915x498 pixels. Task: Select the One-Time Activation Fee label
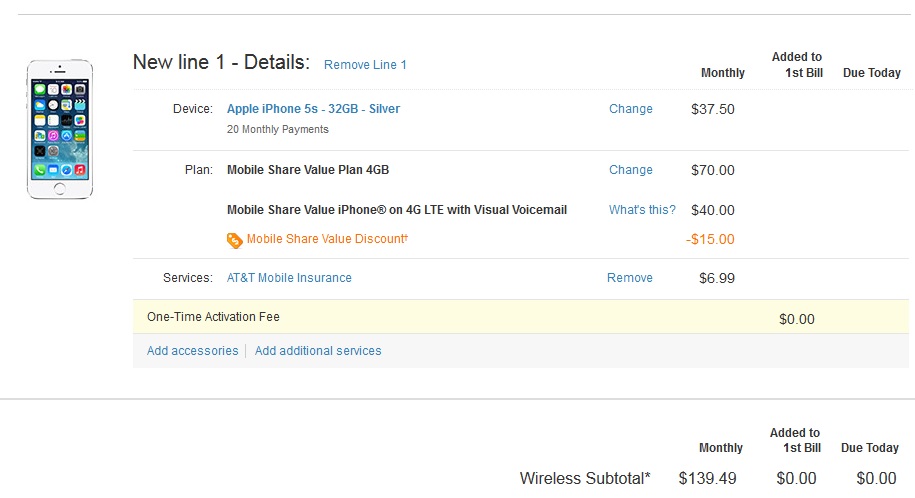tap(213, 317)
